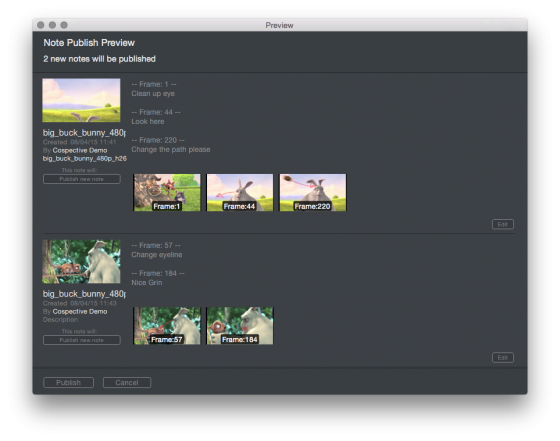560x441 pixels.
Task: Select the first clip's meadow preview thumbnail
Action: (81, 100)
